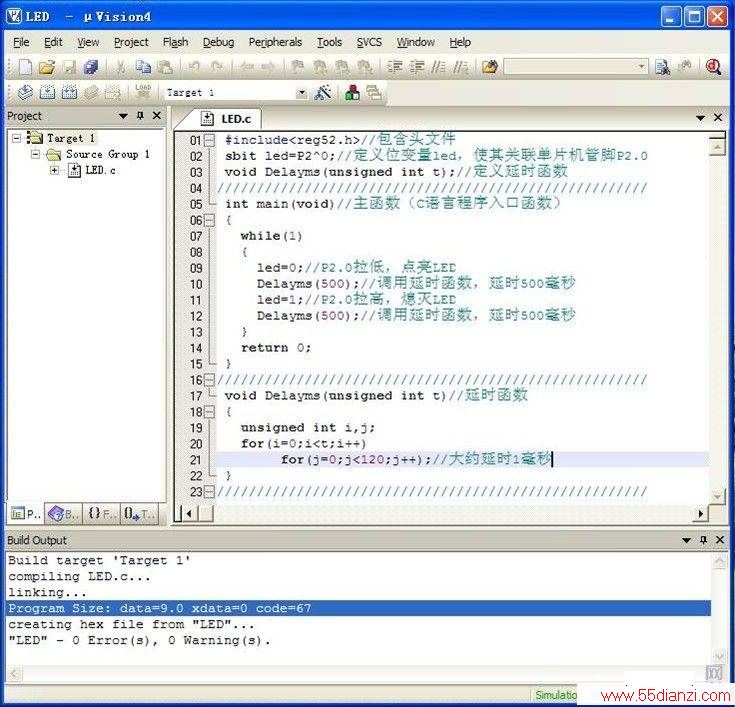Collapse the Target 1 tree node

click(x=17, y=138)
